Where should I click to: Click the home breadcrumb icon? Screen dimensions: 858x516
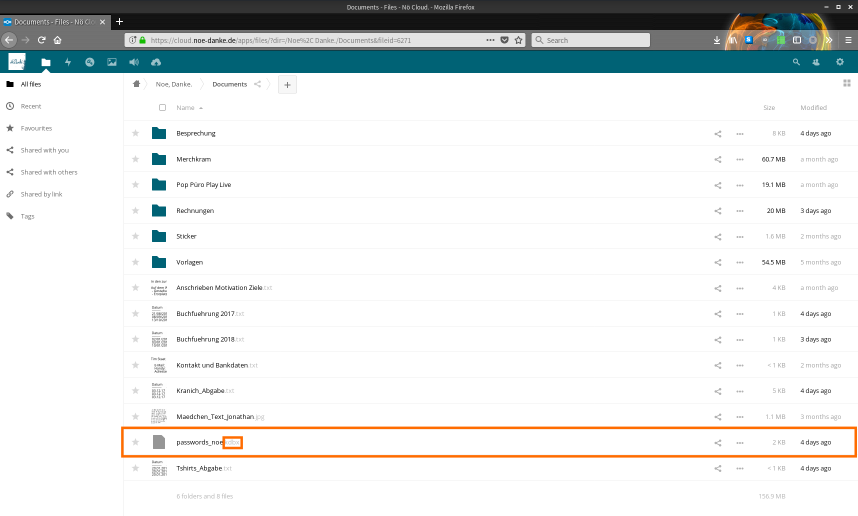tap(137, 85)
